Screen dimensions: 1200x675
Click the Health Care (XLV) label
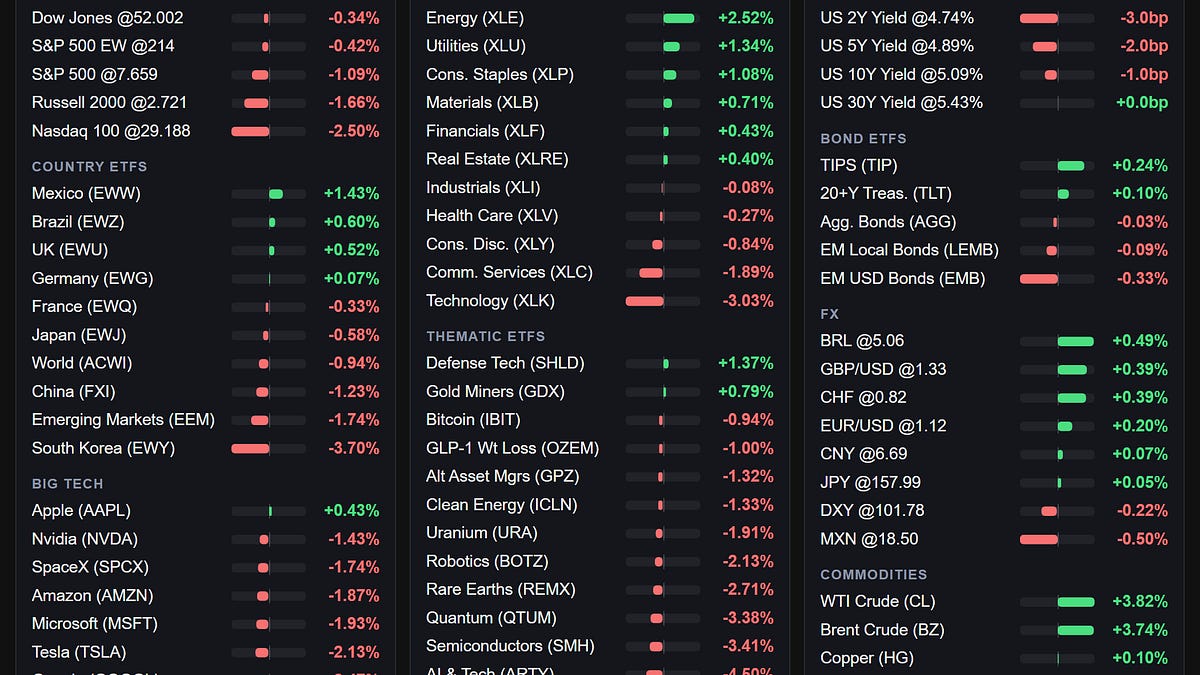492,216
